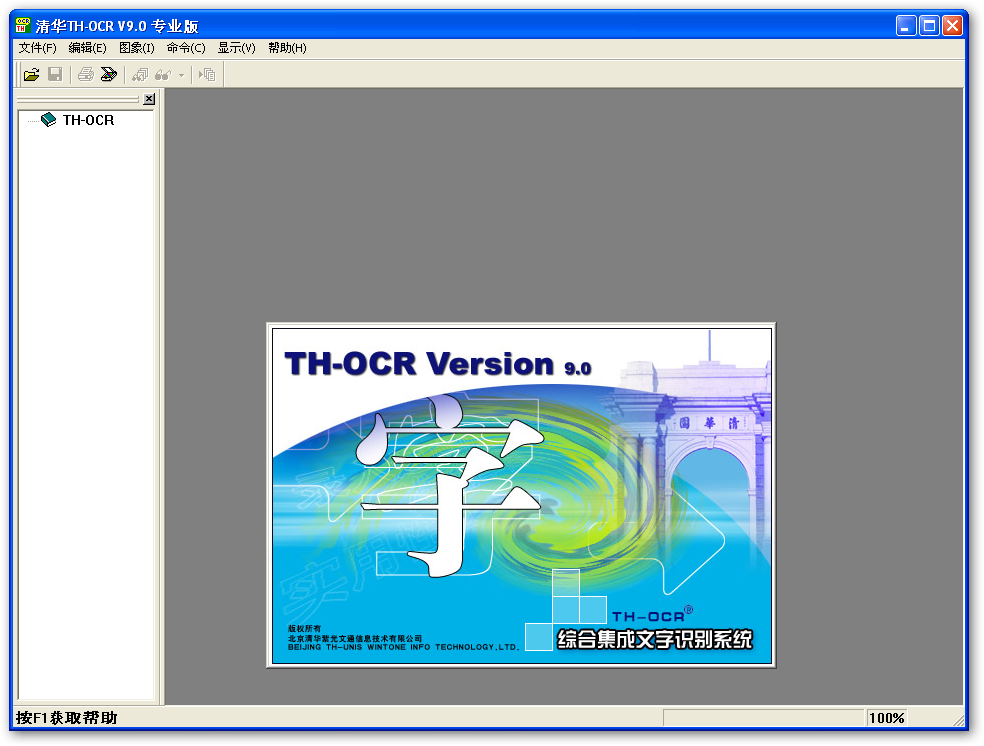984x746 pixels.
Task: Select the TH-OCR node in the tree
Action: (88, 120)
